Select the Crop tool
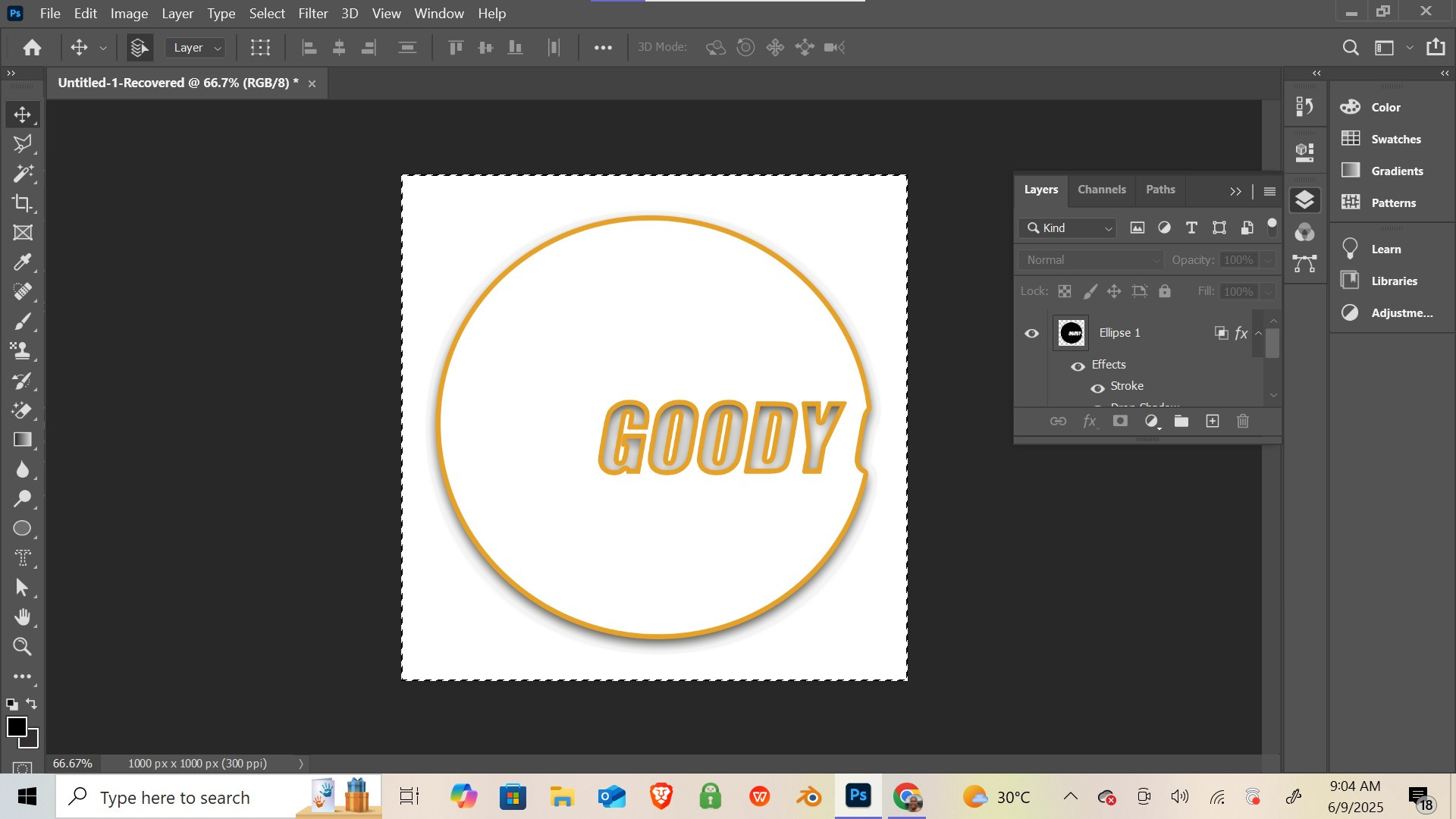 pos(22,203)
